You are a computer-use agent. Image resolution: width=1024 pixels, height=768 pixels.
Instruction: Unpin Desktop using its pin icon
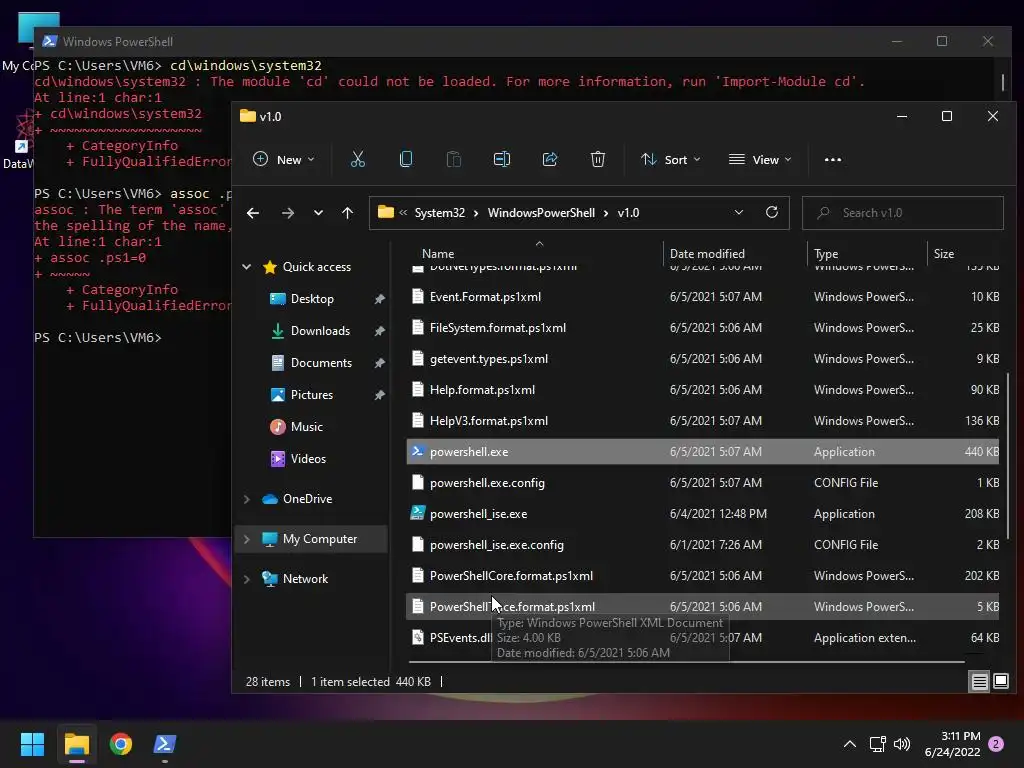tap(379, 299)
